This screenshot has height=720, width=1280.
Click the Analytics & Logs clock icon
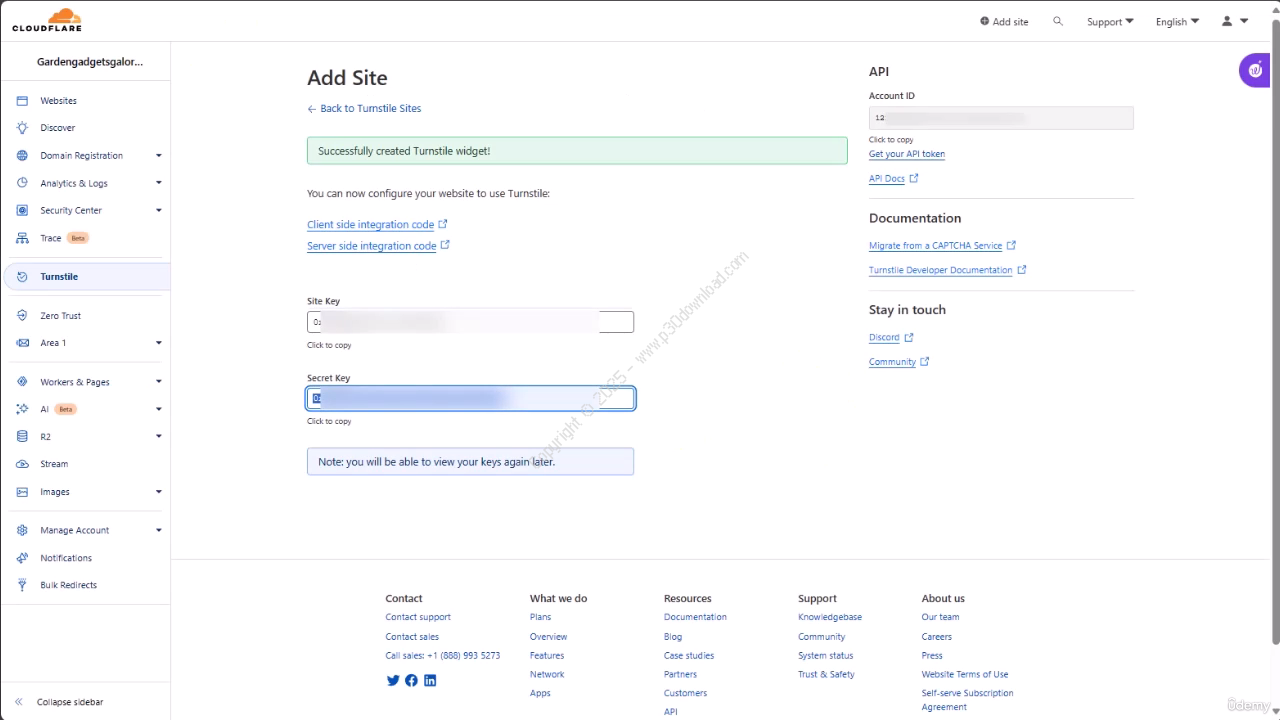coord(22,183)
